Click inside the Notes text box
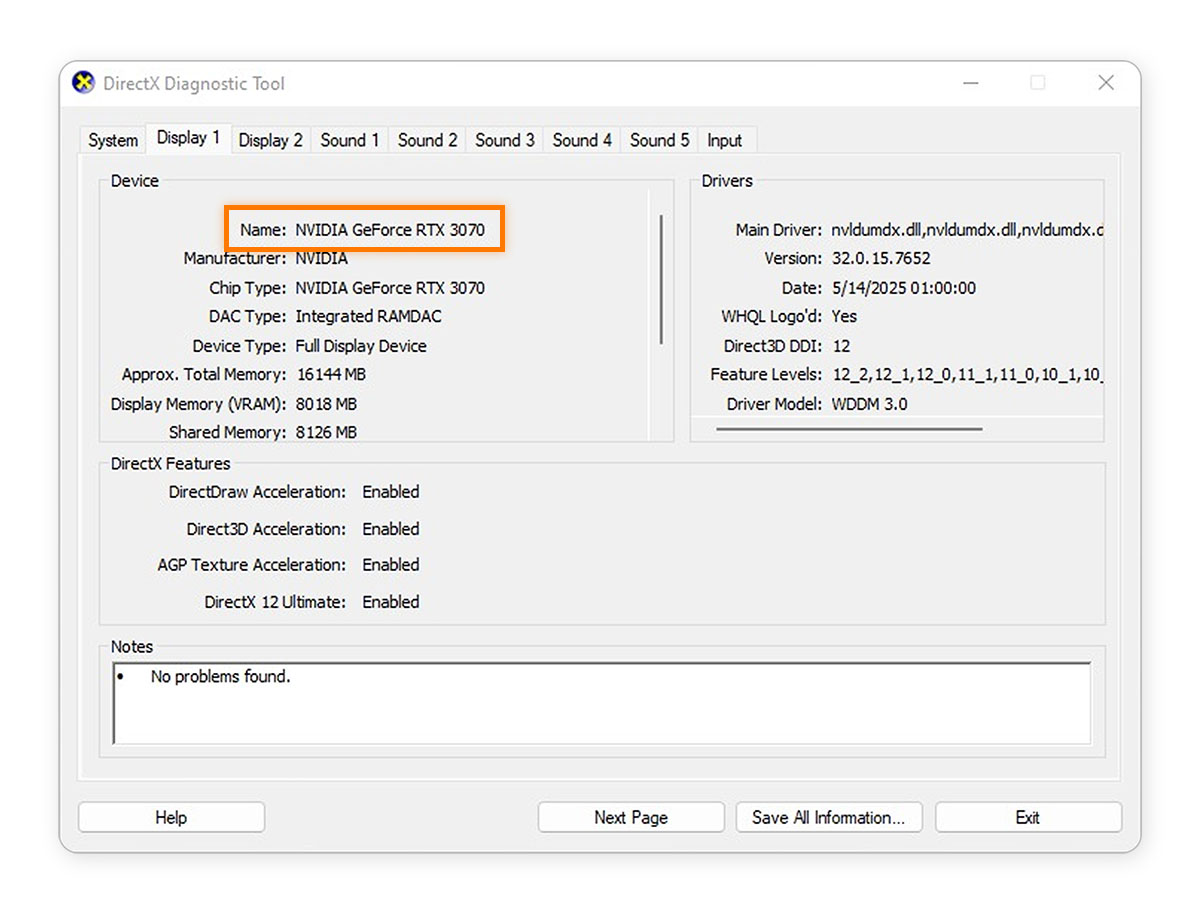The height and width of the screenshot is (915, 1200). 602,703
